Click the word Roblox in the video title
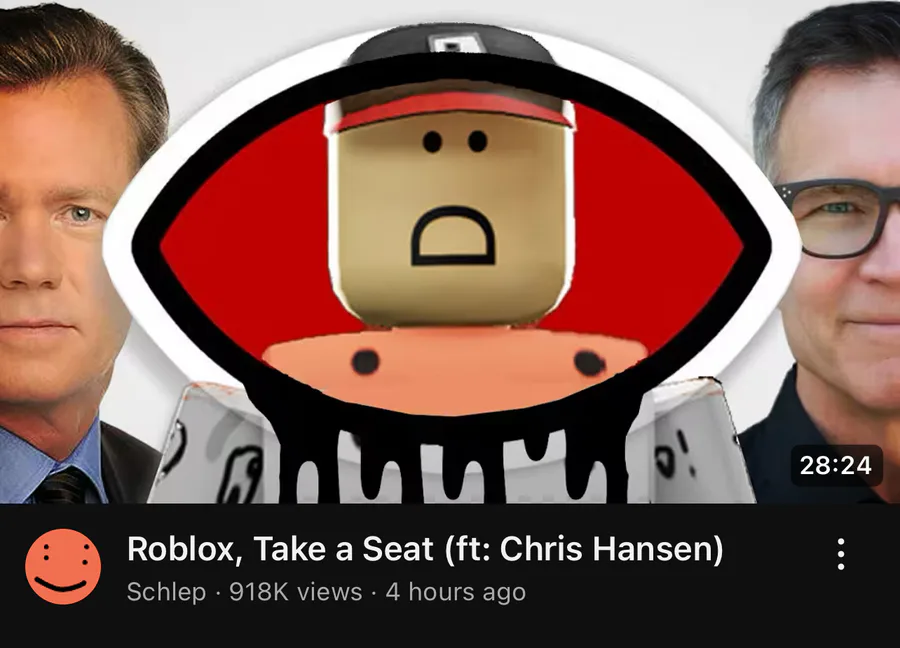This screenshot has width=900, height=648. click(181, 549)
